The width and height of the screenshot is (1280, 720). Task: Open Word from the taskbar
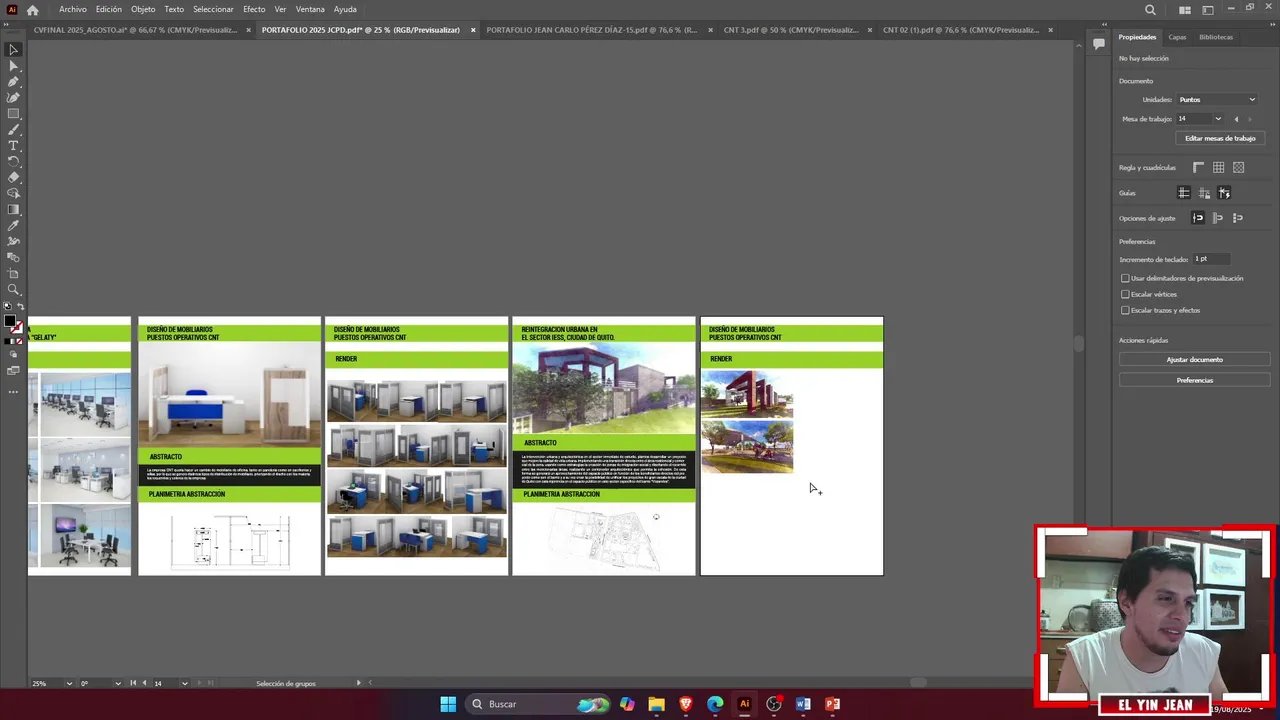coord(803,704)
